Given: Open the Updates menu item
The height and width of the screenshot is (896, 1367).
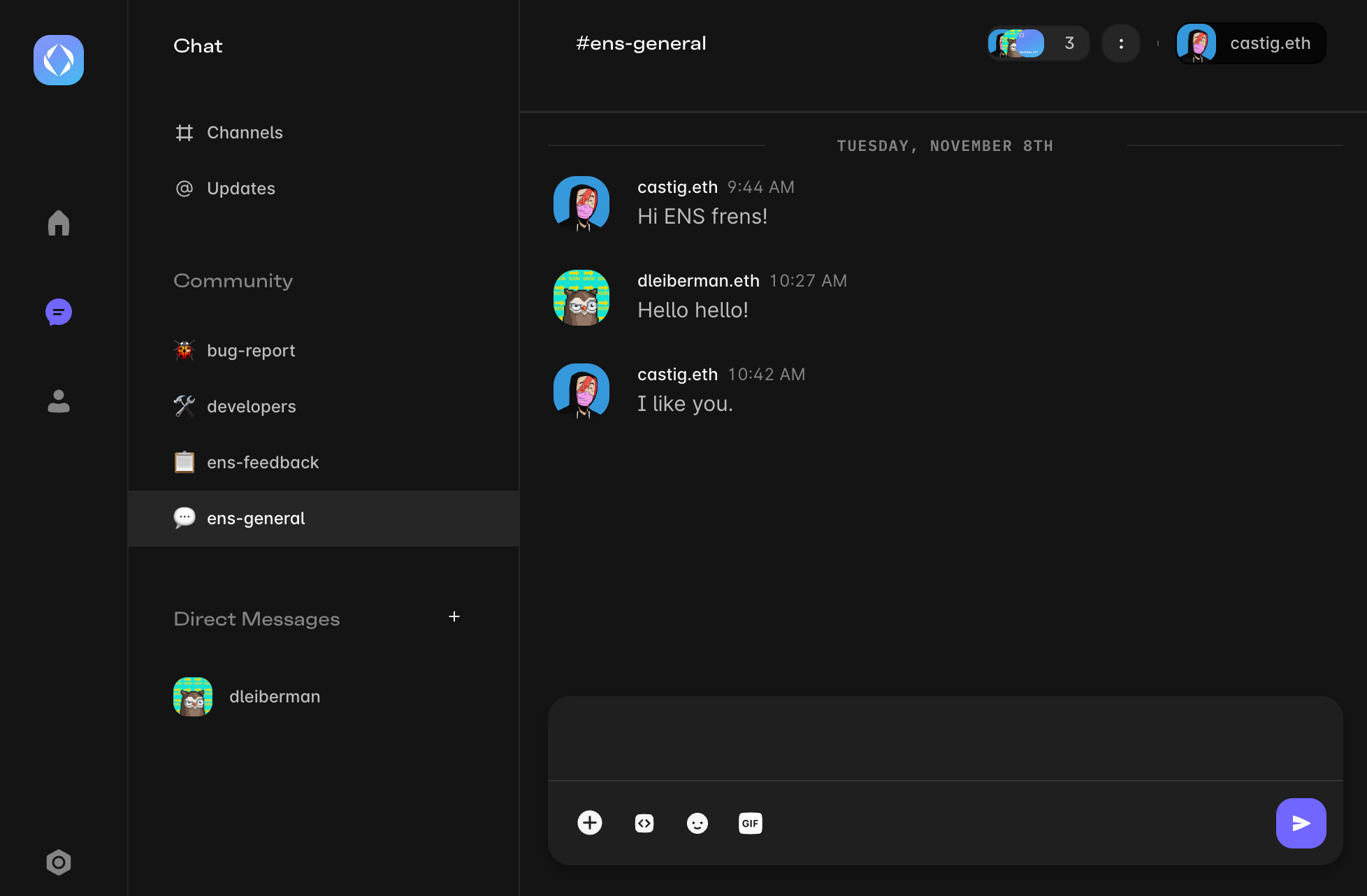Looking at the screenshot, I should coord(240,189).
